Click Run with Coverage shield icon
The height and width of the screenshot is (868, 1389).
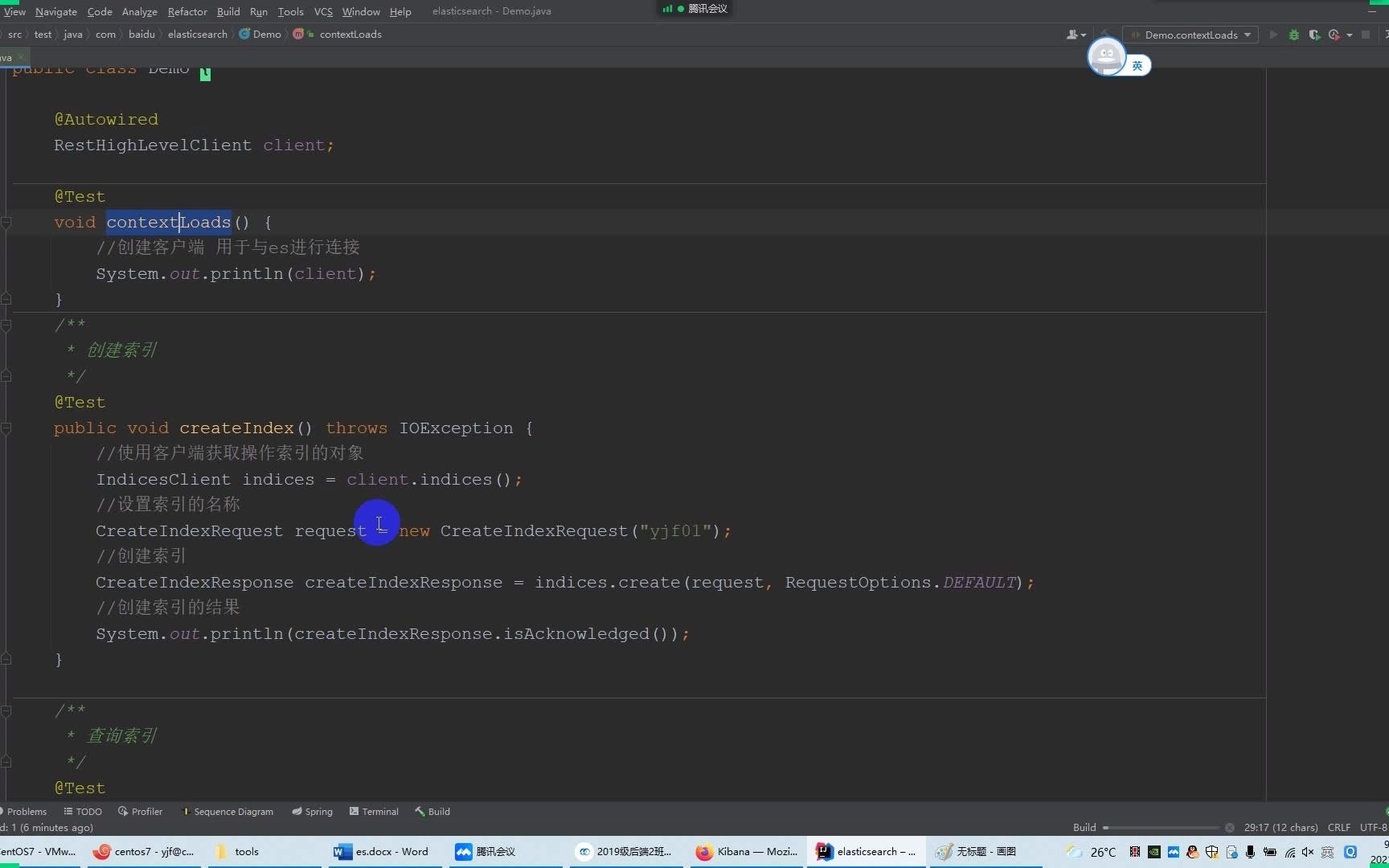click(x=1314, y=35)
